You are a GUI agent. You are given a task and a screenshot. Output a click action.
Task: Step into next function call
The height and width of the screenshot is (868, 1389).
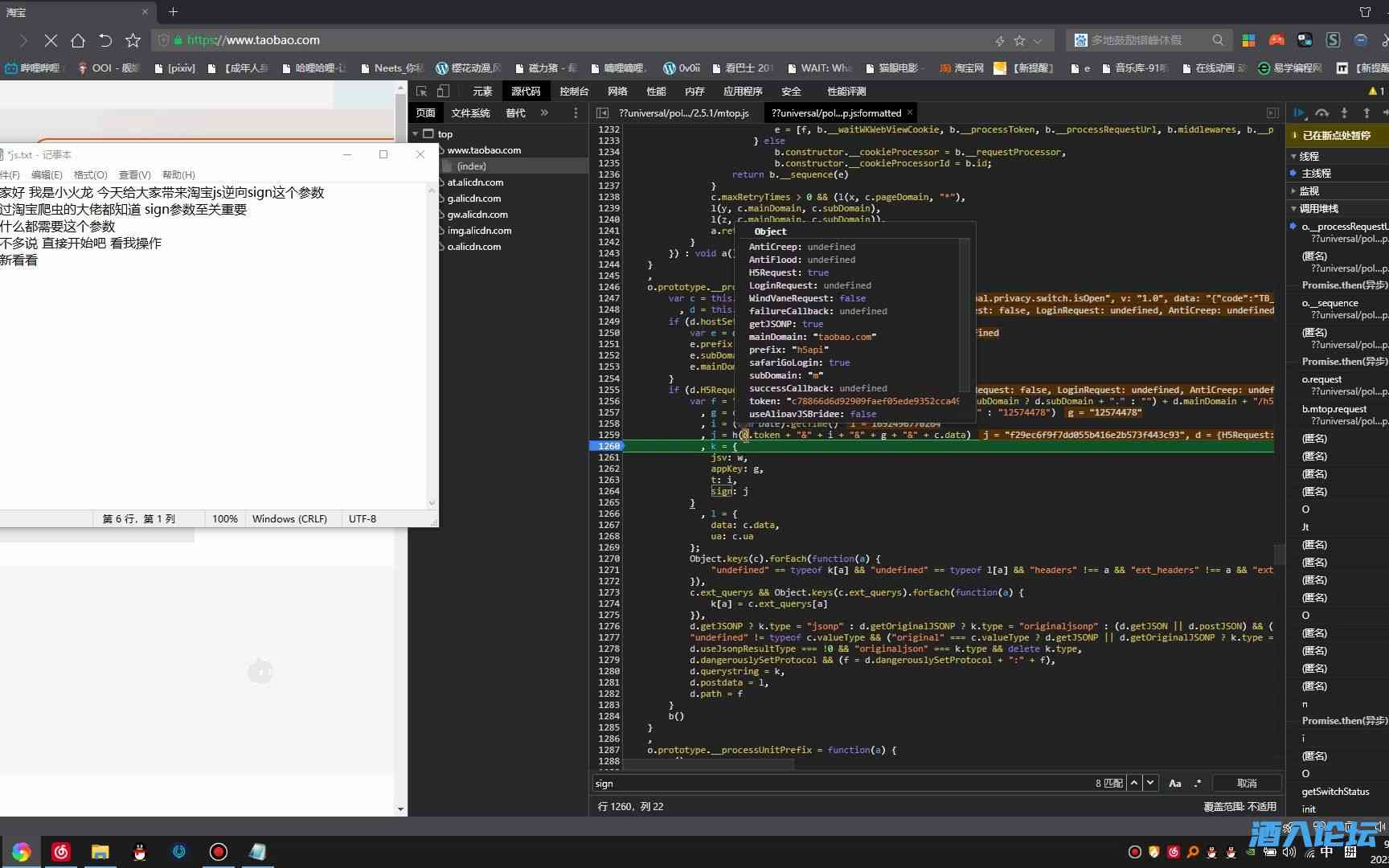coord(1344,113)
